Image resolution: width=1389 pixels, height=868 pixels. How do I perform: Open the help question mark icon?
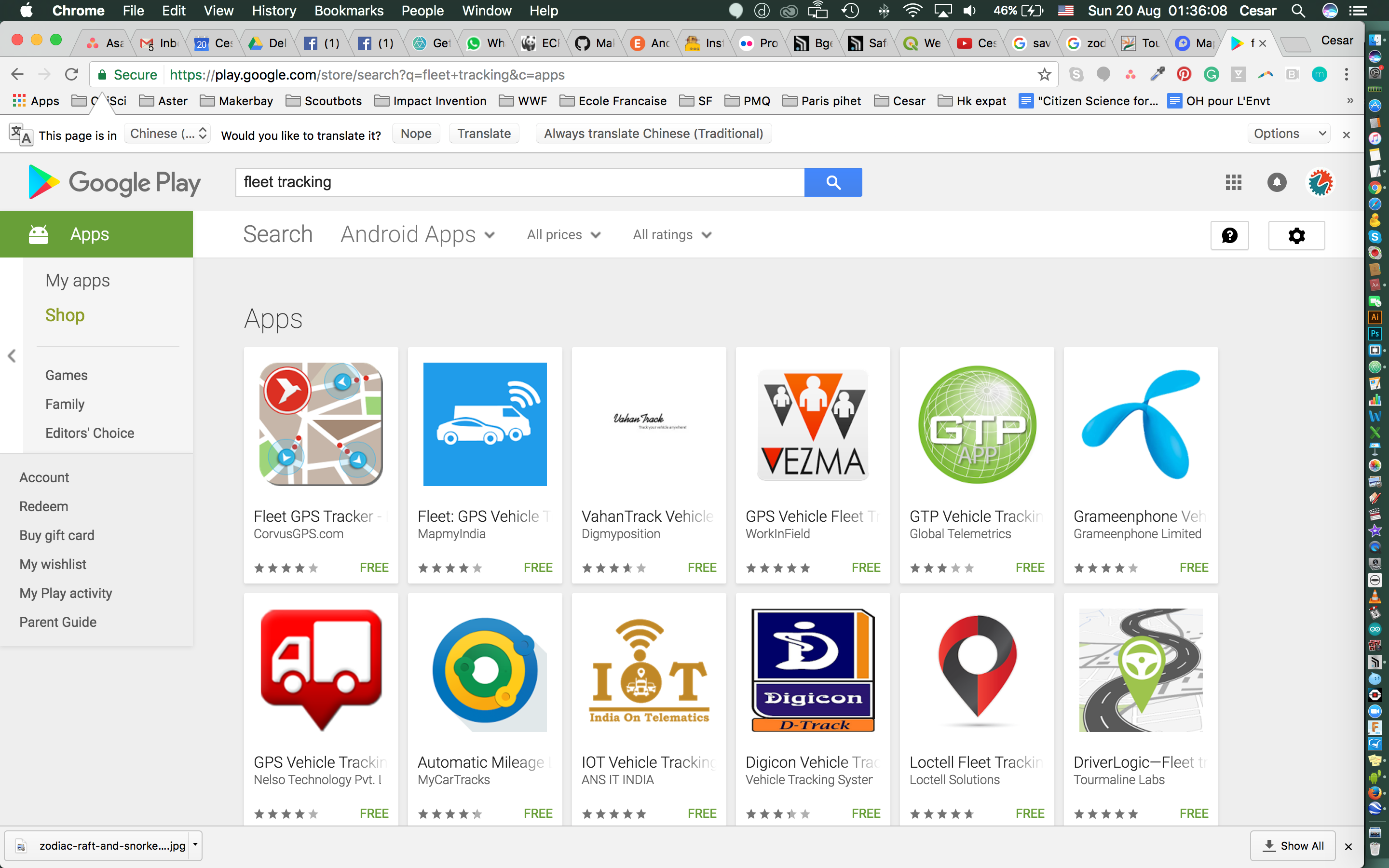click(x=1229, y=235)
